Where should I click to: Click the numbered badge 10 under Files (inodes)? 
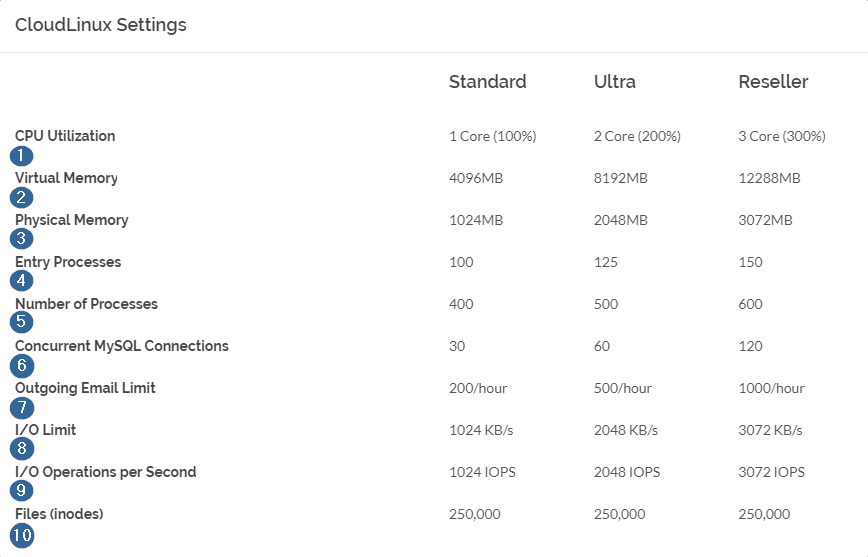point(22,535)
